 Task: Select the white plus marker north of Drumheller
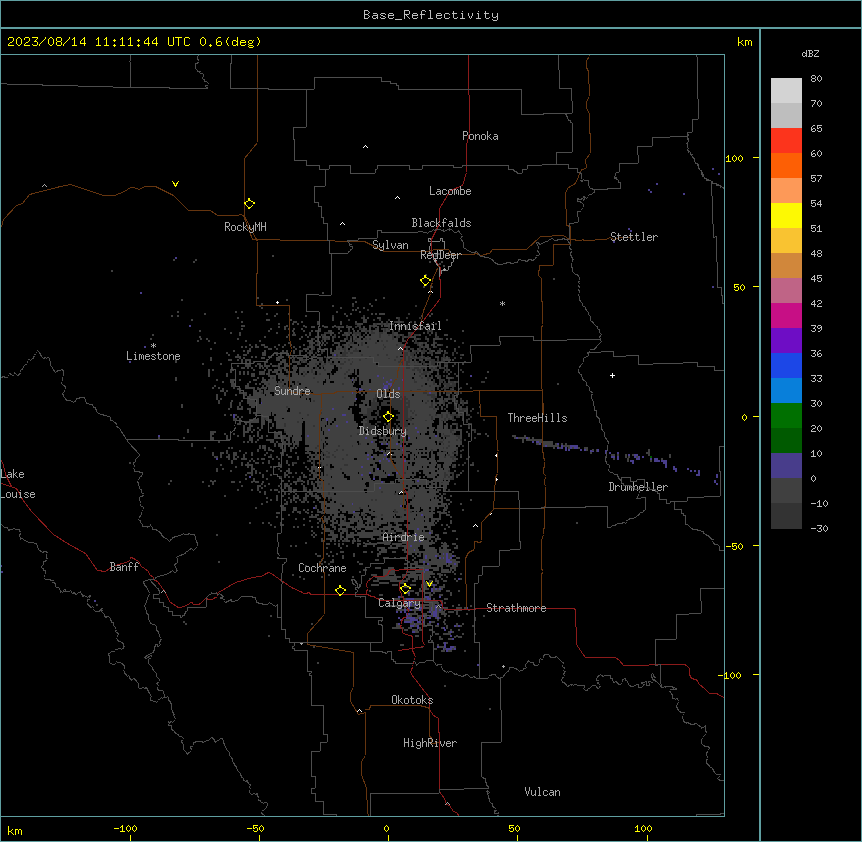click(612, 375)
